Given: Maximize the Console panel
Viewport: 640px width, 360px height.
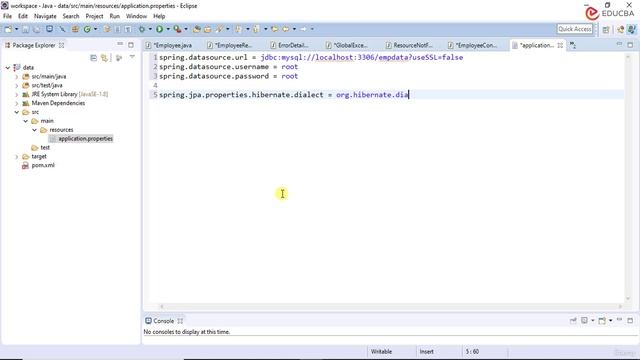Looking at the screenshot, I should [x=630, y=320].
